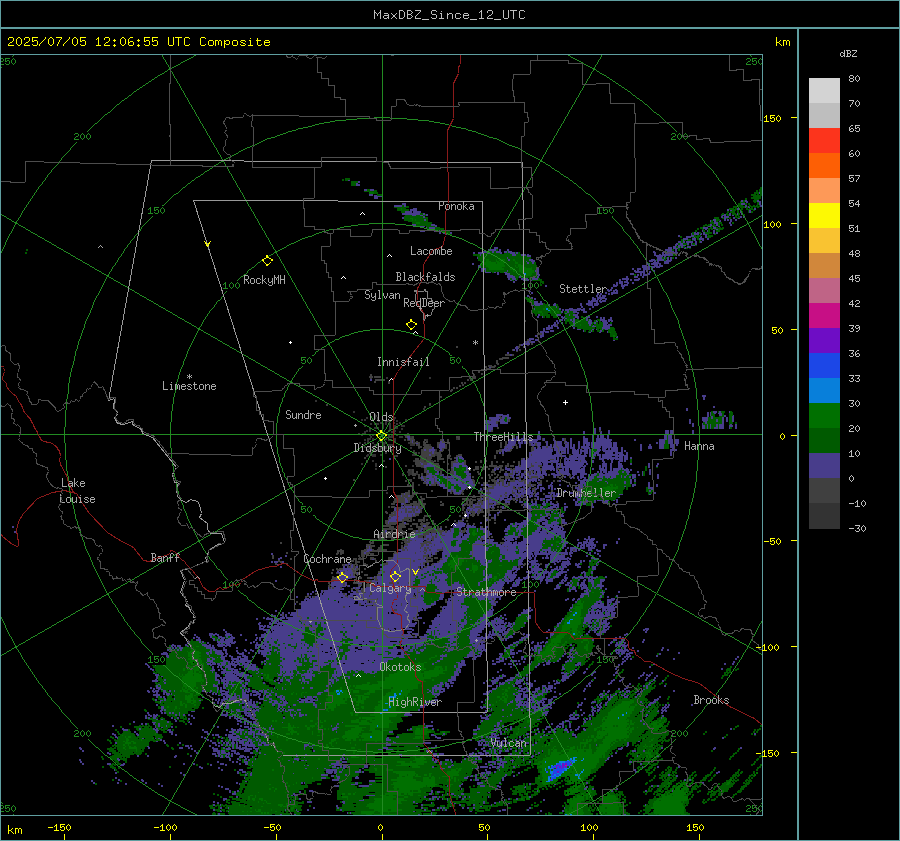Click the Lake Louise label
The width and height of the screenshot is (900, 841).
coord(77,491)
